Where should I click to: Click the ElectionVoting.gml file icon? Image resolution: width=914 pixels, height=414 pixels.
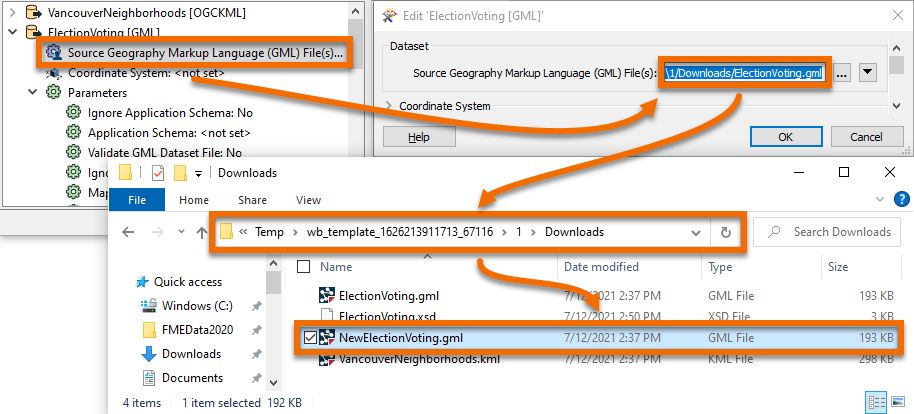coord(327,295)
